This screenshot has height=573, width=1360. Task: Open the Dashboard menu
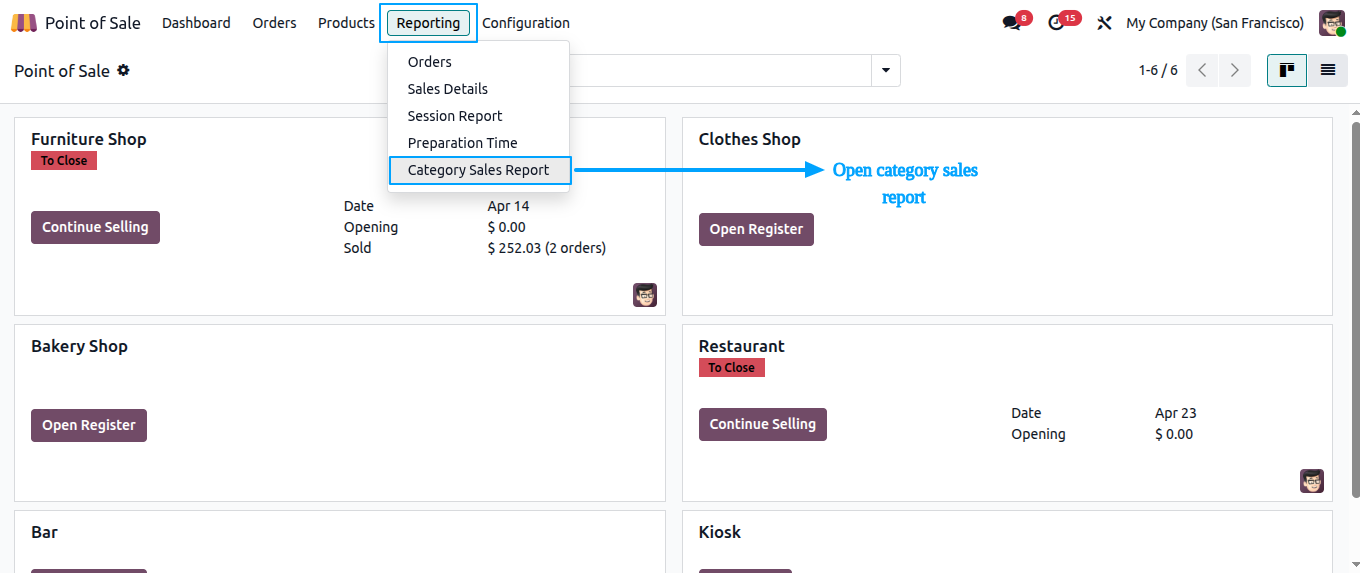click(196, 23)
